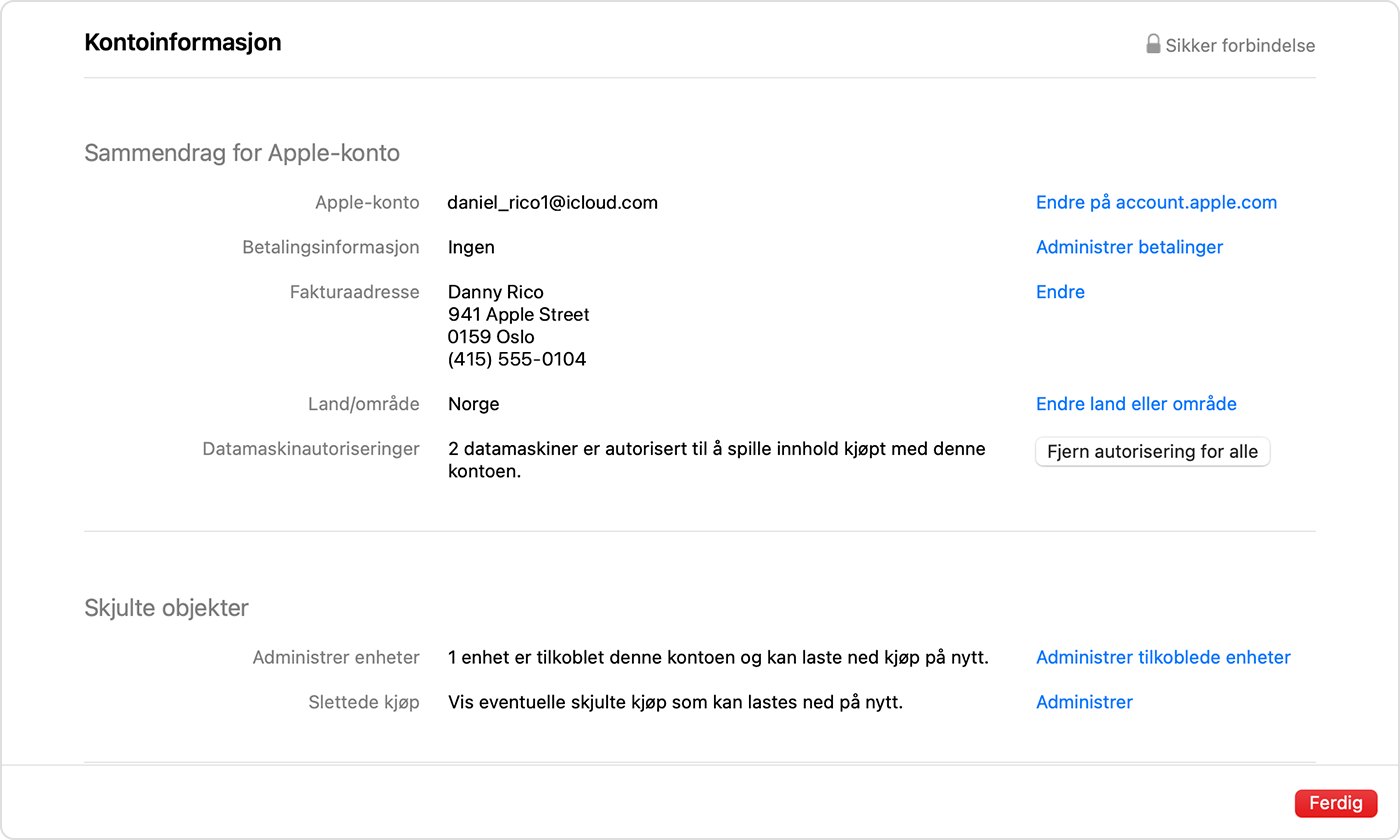
Task: Click the Sikker forbindelse text
Action: pyautogui.click(x=1240, y=45)
